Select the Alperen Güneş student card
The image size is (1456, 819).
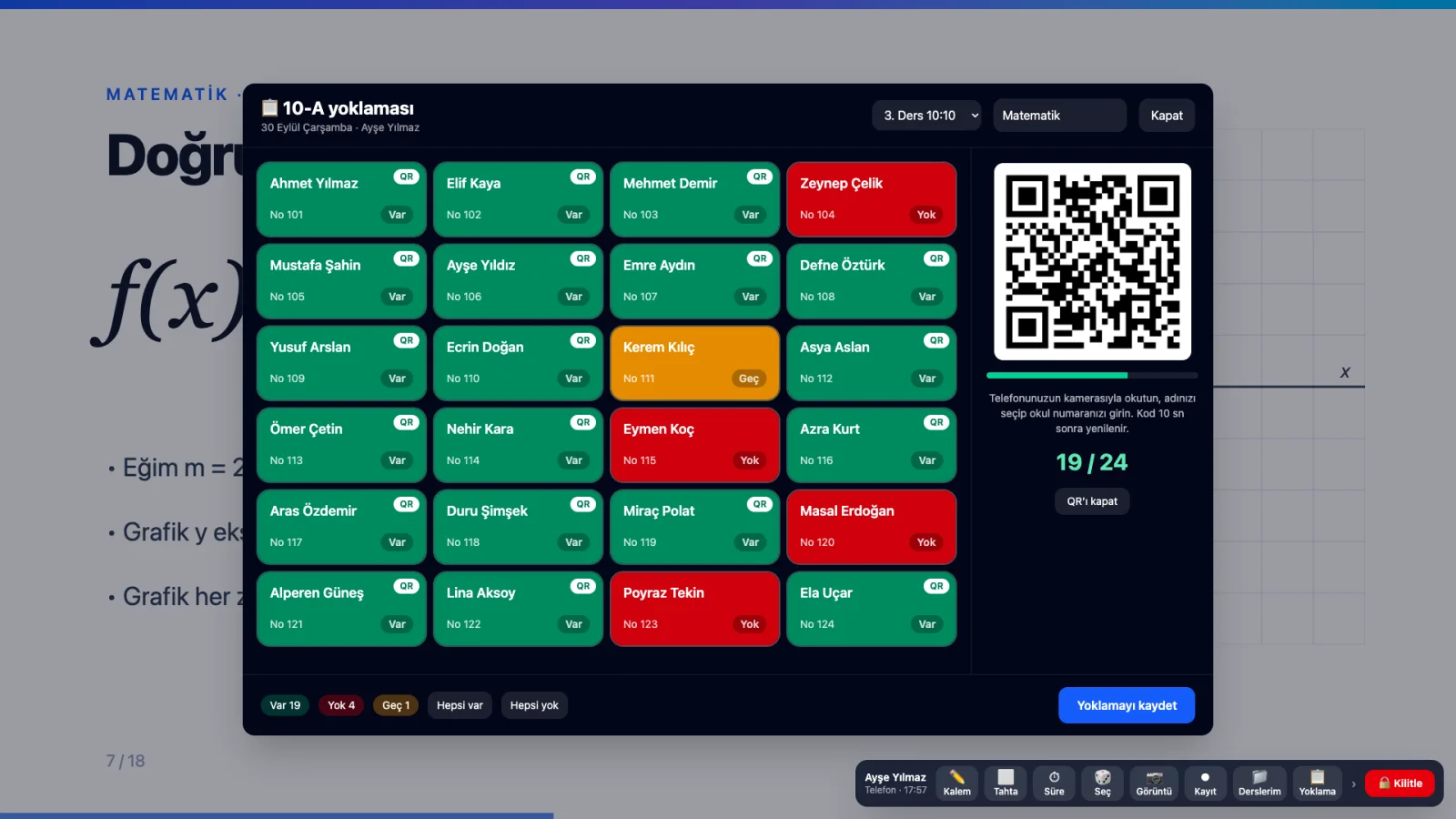(x=341, y=609)
